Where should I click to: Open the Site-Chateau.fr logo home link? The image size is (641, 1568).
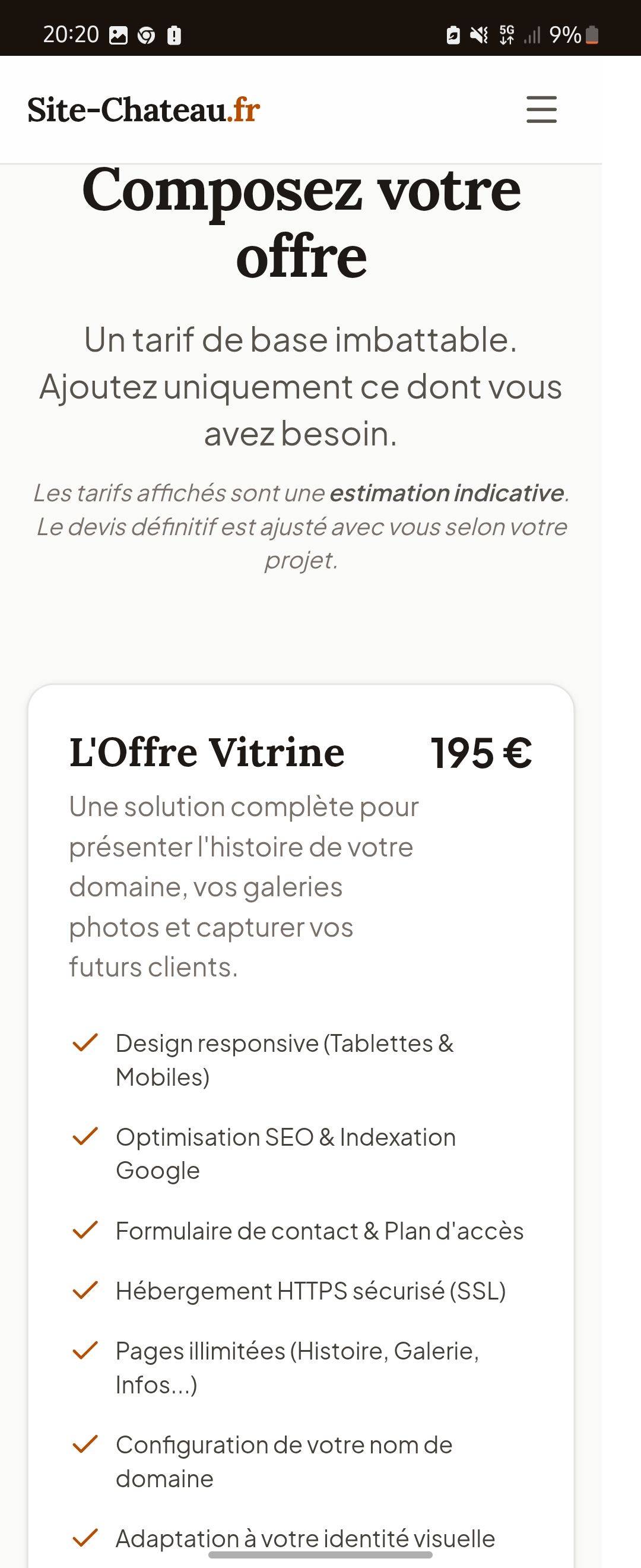(x=144, y=110)
